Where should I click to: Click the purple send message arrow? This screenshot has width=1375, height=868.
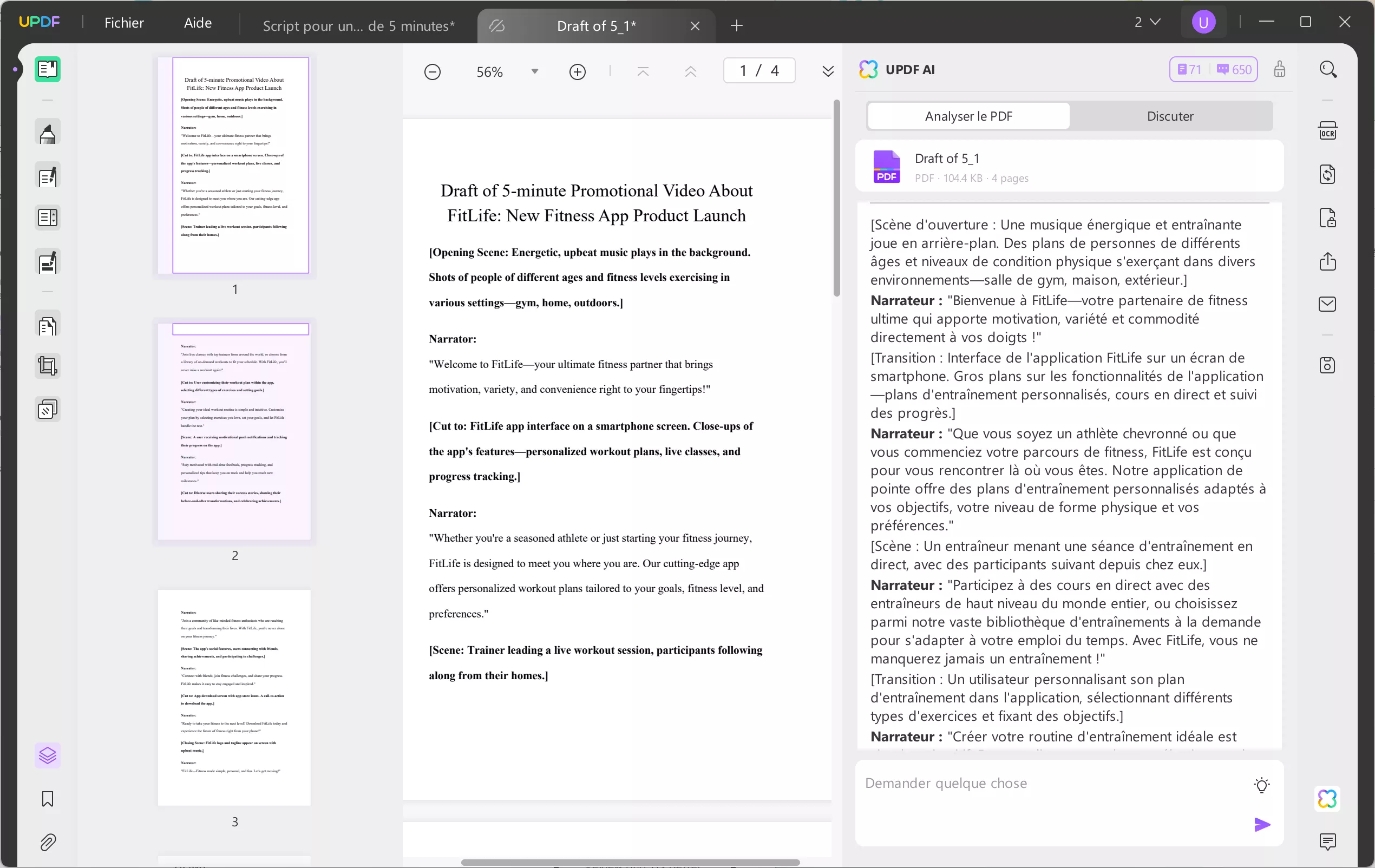point(1262,825)
